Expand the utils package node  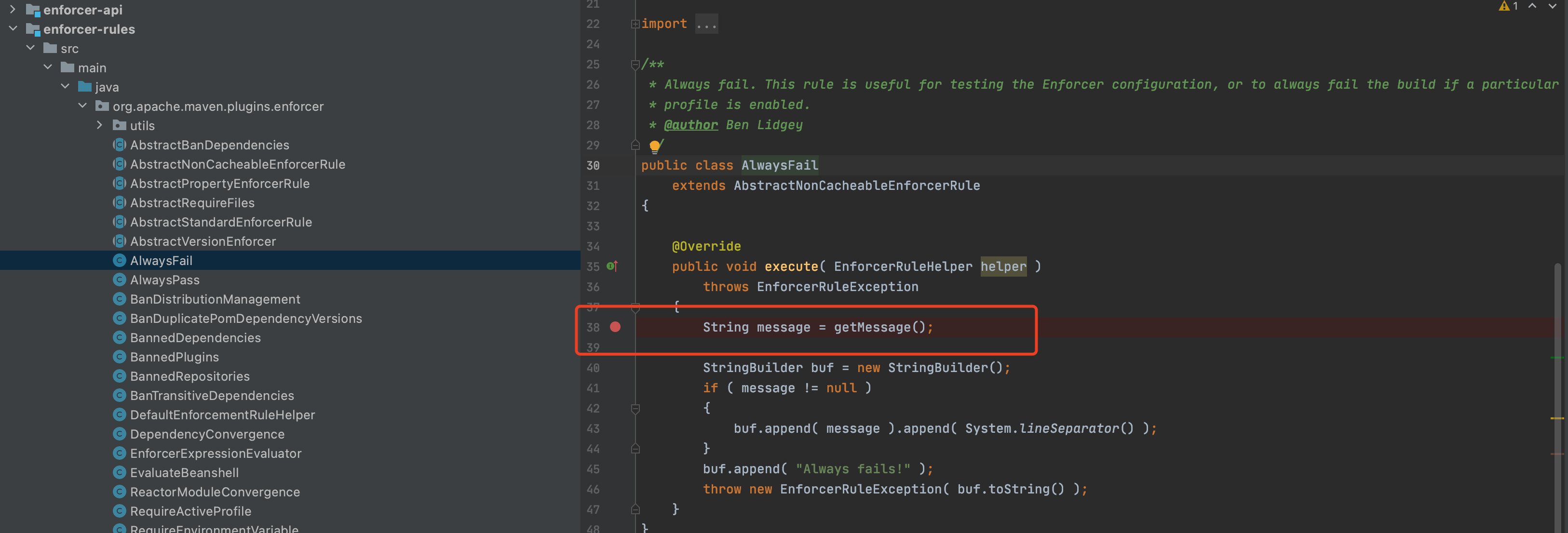(x=100, y=125)
